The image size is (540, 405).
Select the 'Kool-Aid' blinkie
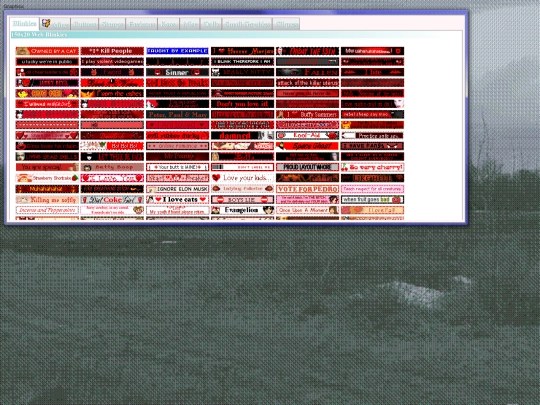coord(308,135)
